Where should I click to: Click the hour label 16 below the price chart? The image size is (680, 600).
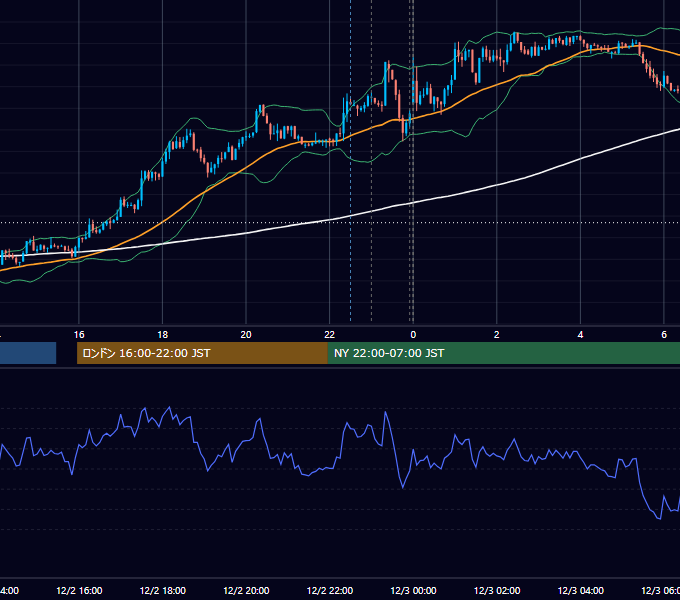pos(79,335)
